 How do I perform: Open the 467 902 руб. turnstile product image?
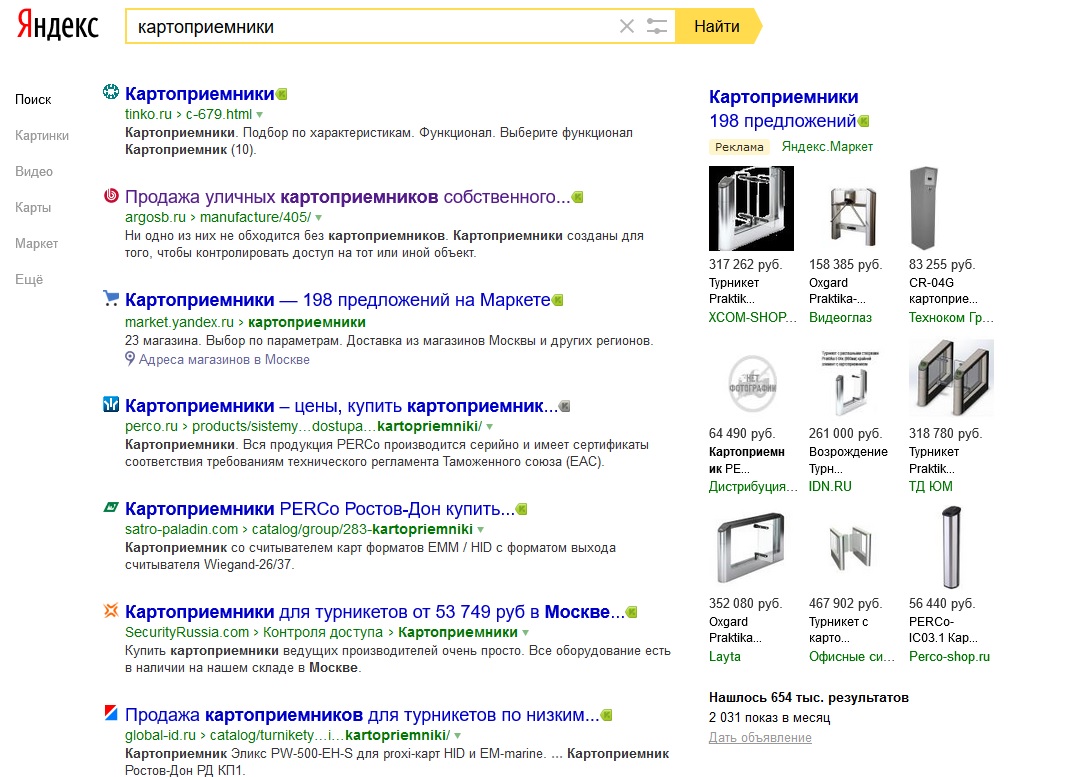tap(852, 548)
